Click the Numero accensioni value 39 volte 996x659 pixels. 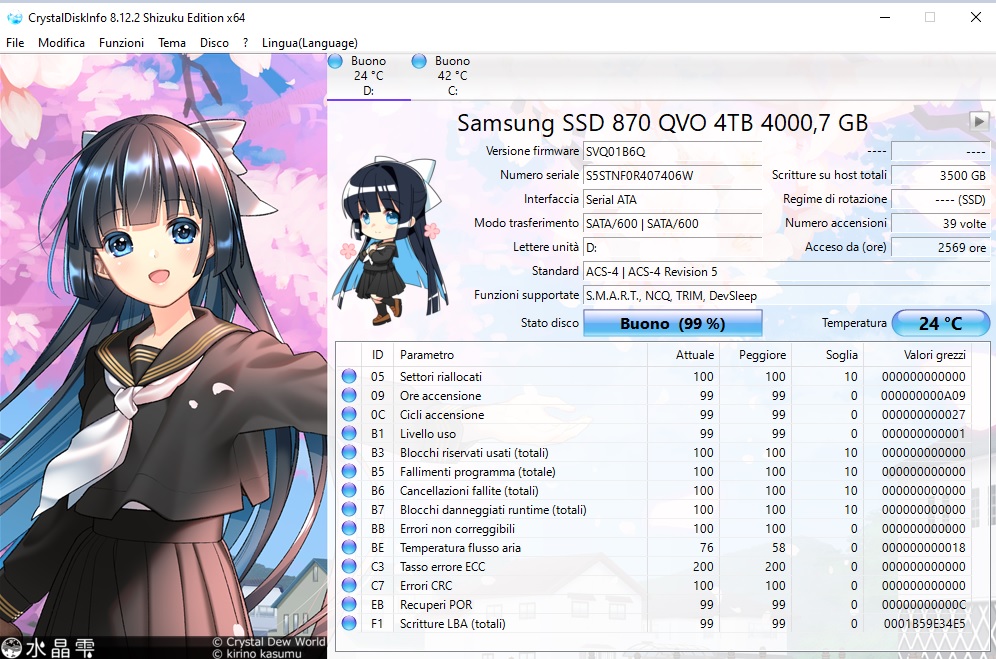(x=940, y=224)
